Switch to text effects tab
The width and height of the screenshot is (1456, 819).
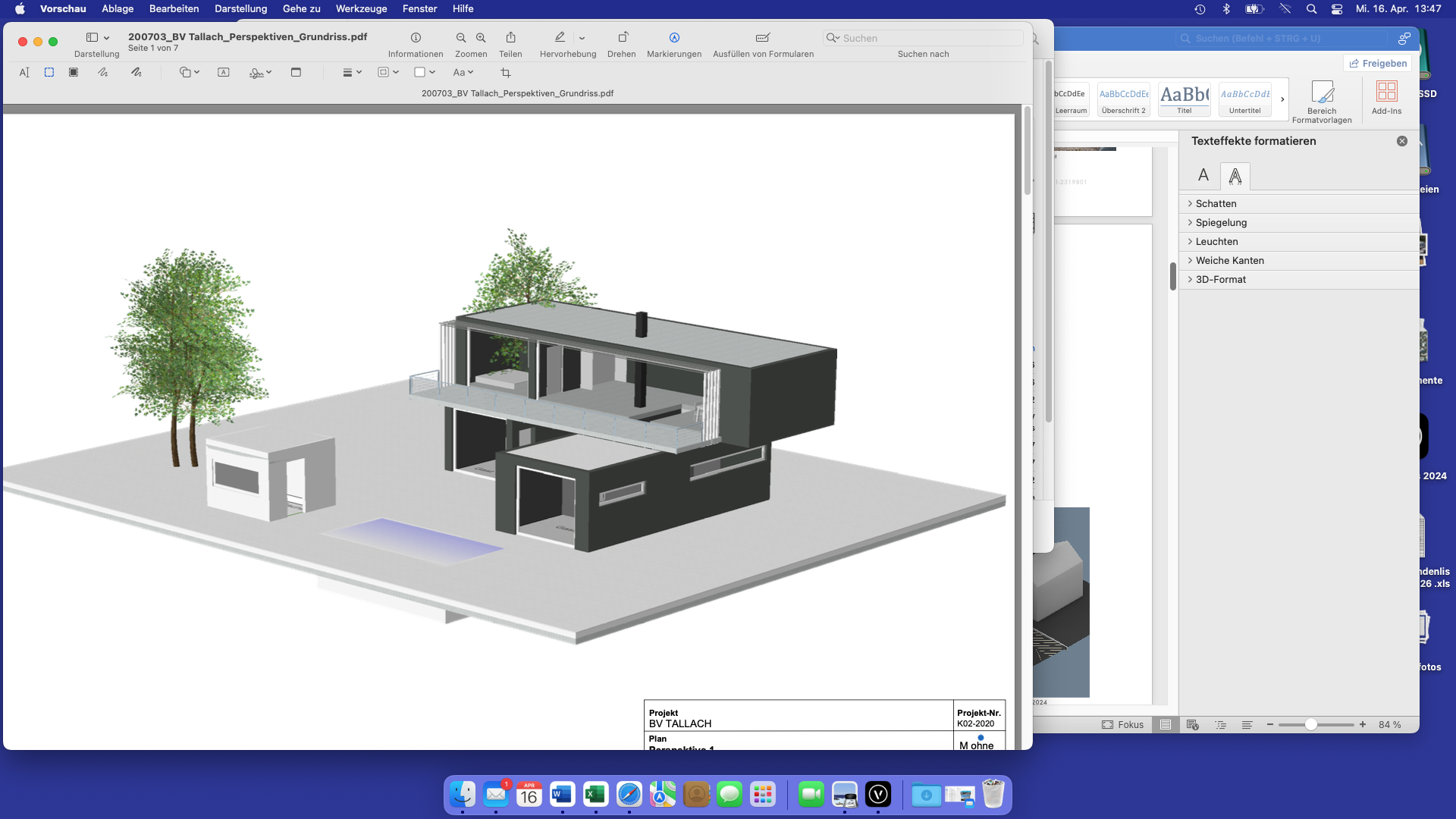(1235, 176)
